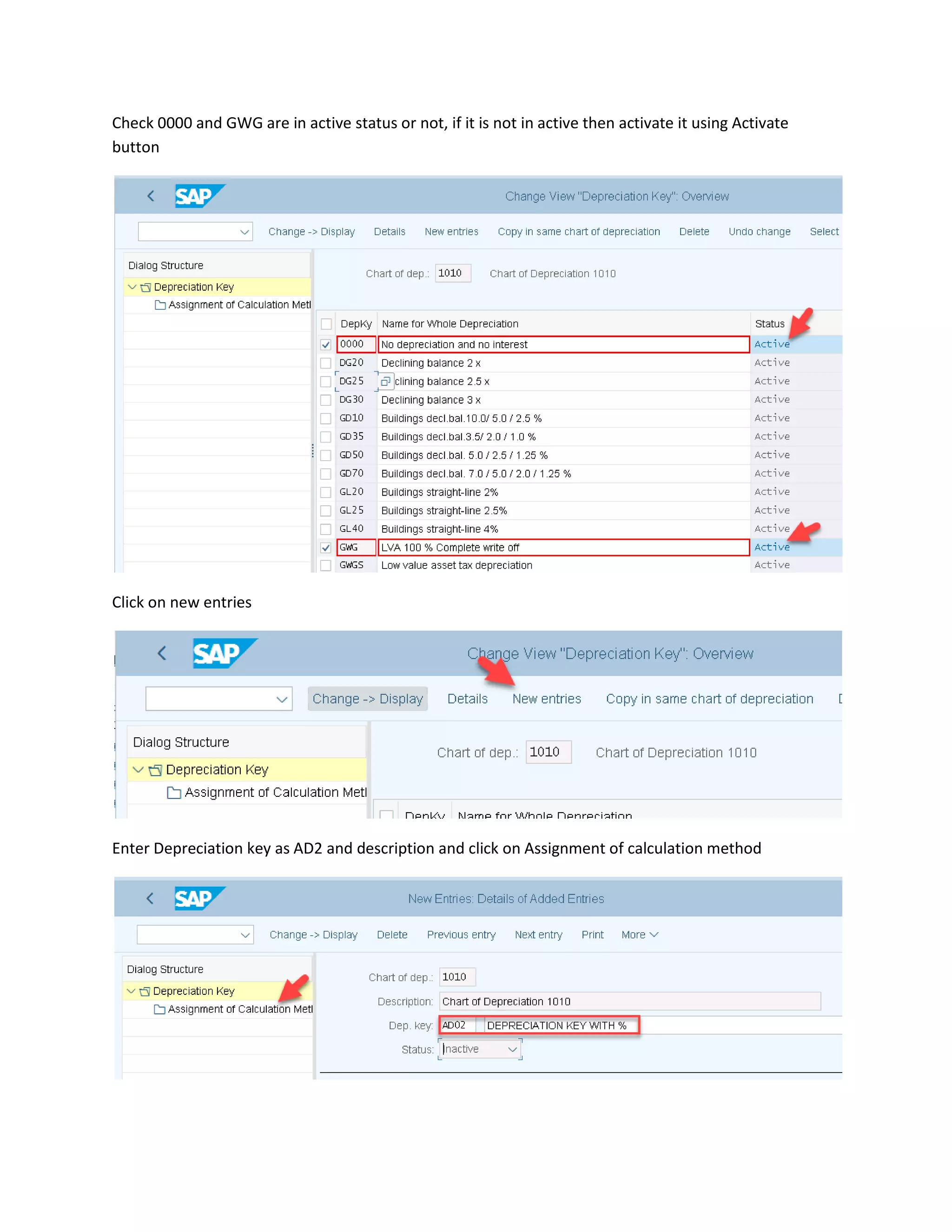Click 'Buildings straight-line 4%' cell
Viewport: 952px width, 1232px height.
pyautogui.click(x=563, y=529)
